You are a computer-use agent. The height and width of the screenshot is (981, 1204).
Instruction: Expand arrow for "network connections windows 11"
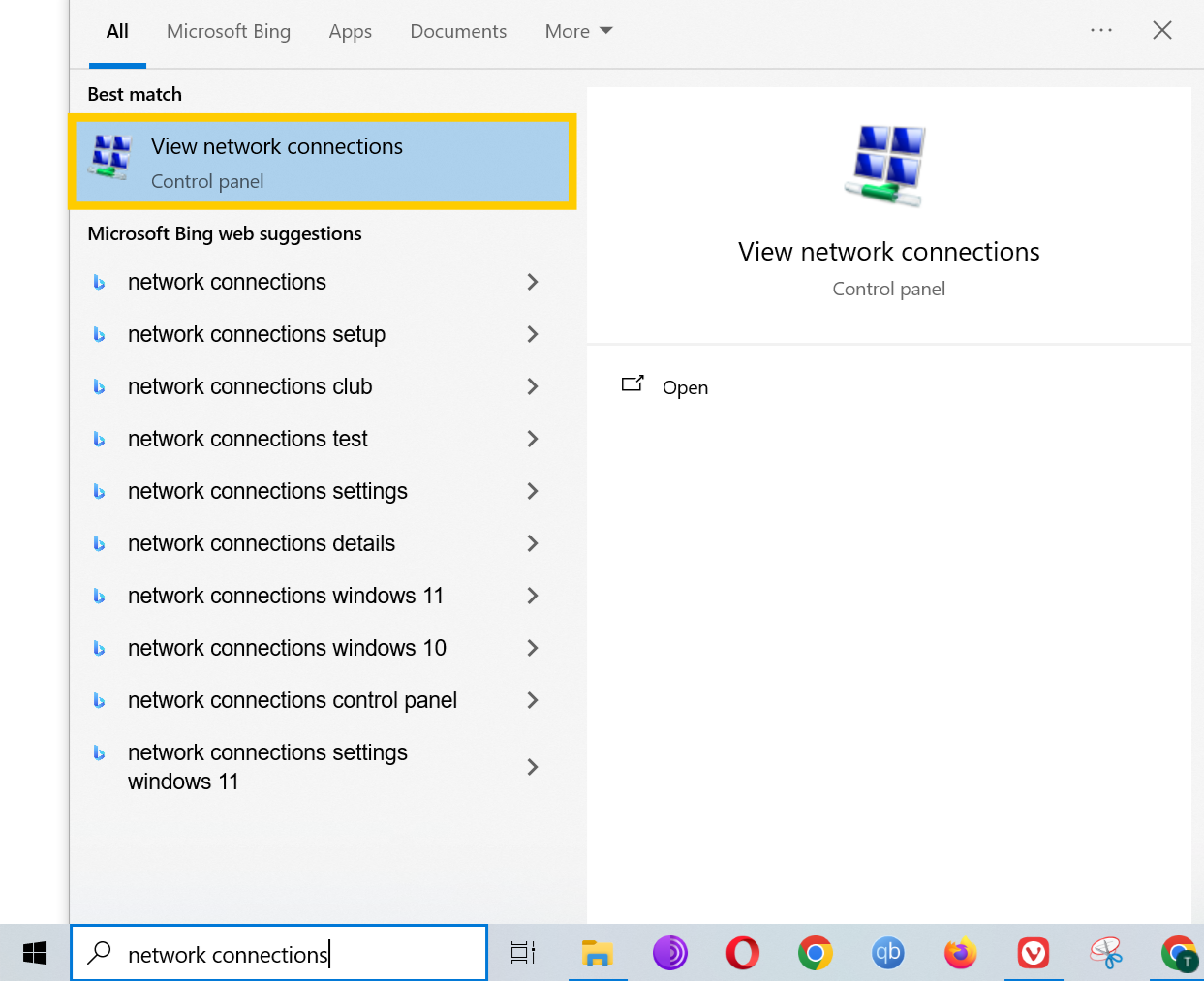[x=532, y=596]
